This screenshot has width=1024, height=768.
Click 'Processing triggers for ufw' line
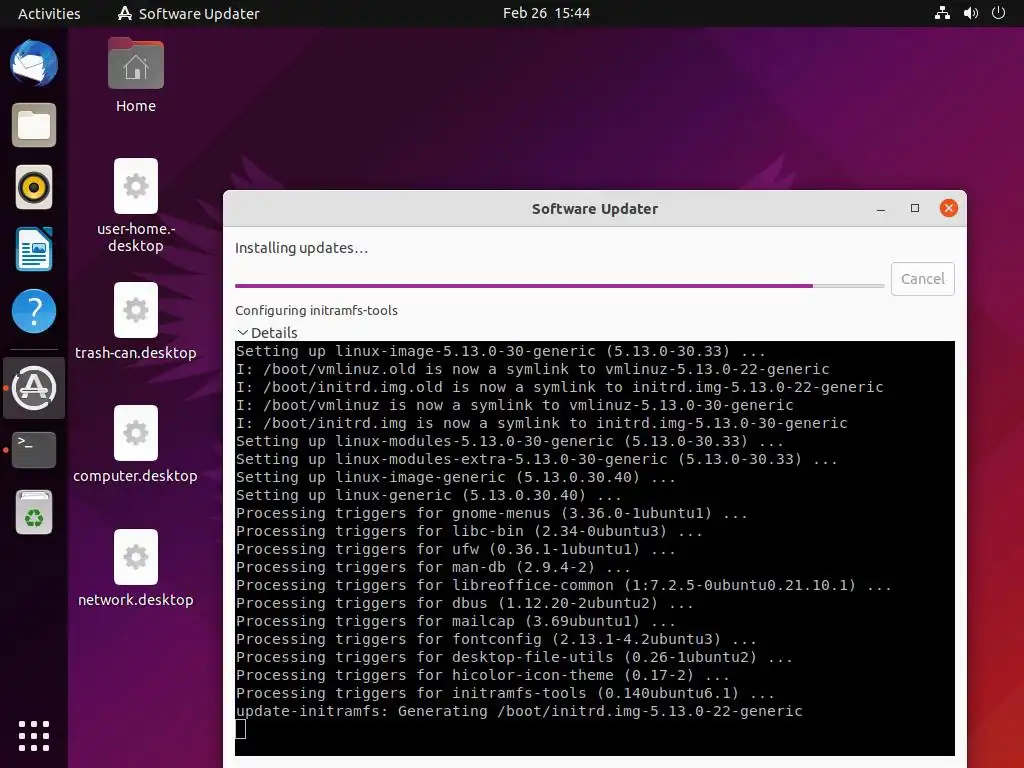[455, 549]
